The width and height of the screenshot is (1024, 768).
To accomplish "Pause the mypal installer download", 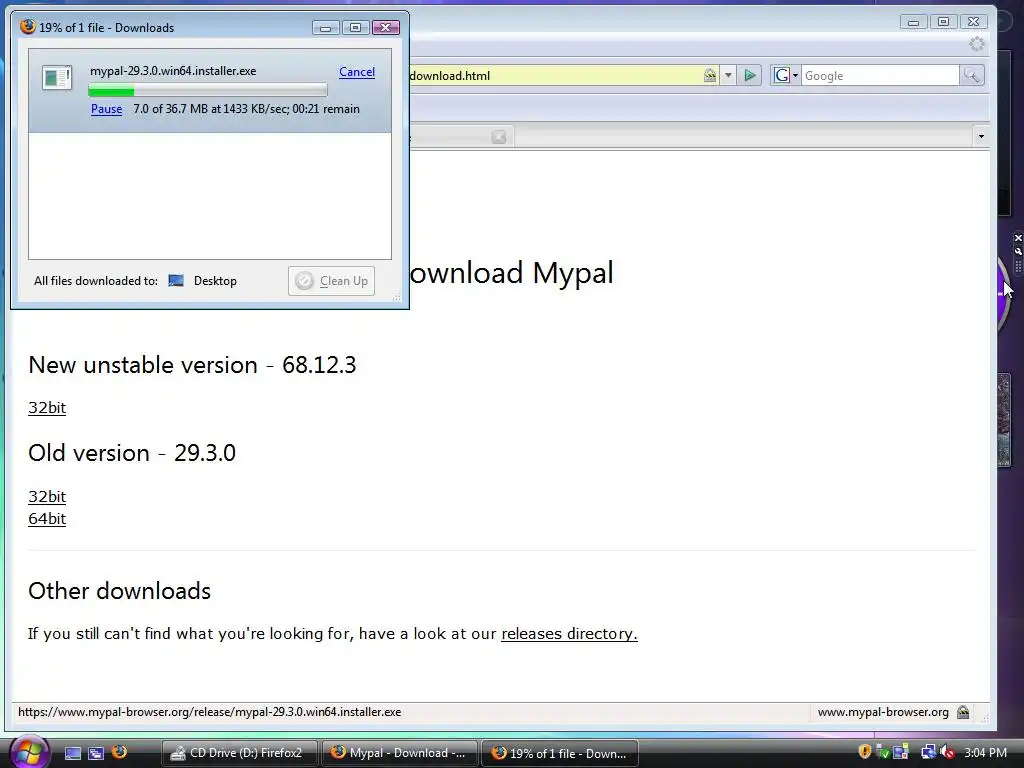I will point(106,109).
